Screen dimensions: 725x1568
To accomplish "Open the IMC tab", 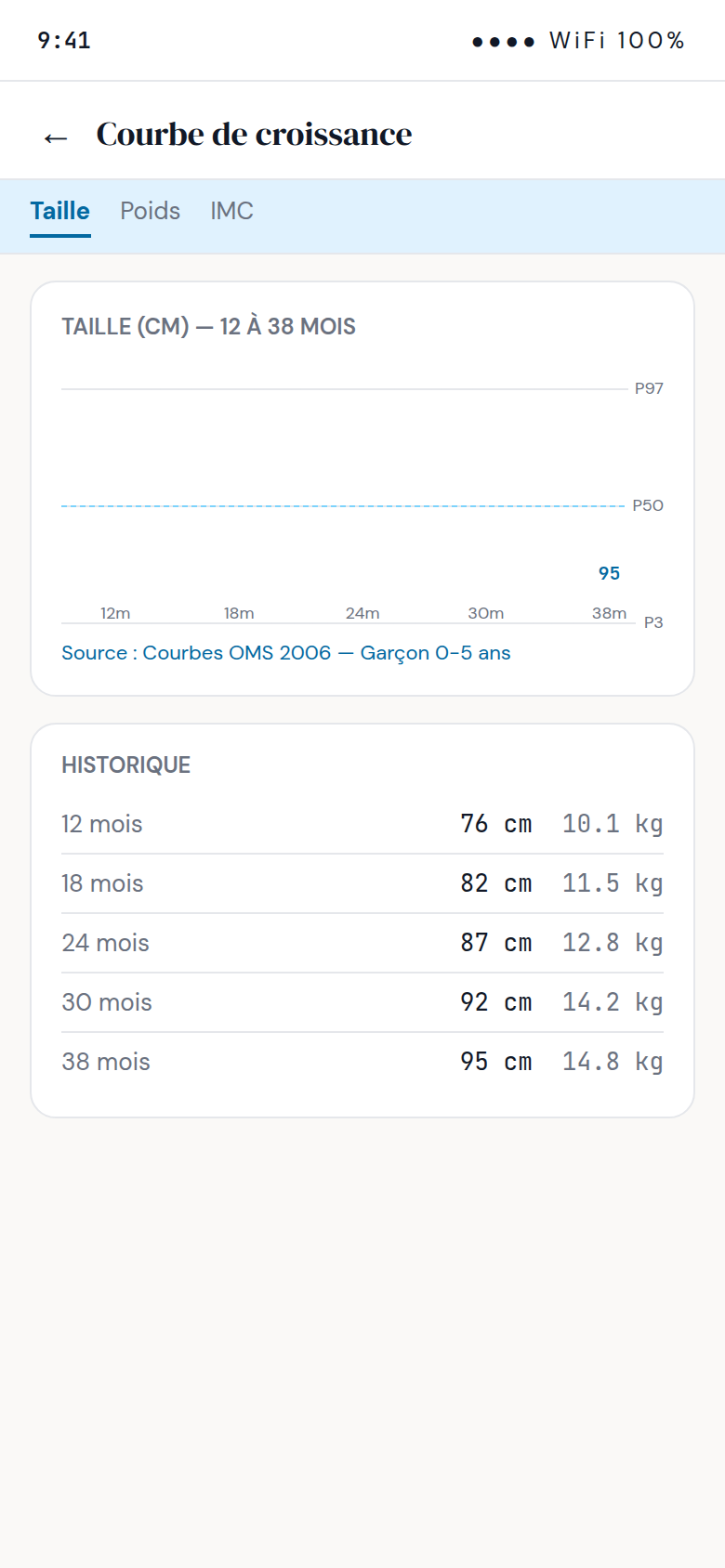I will click(x=231, y=211).
